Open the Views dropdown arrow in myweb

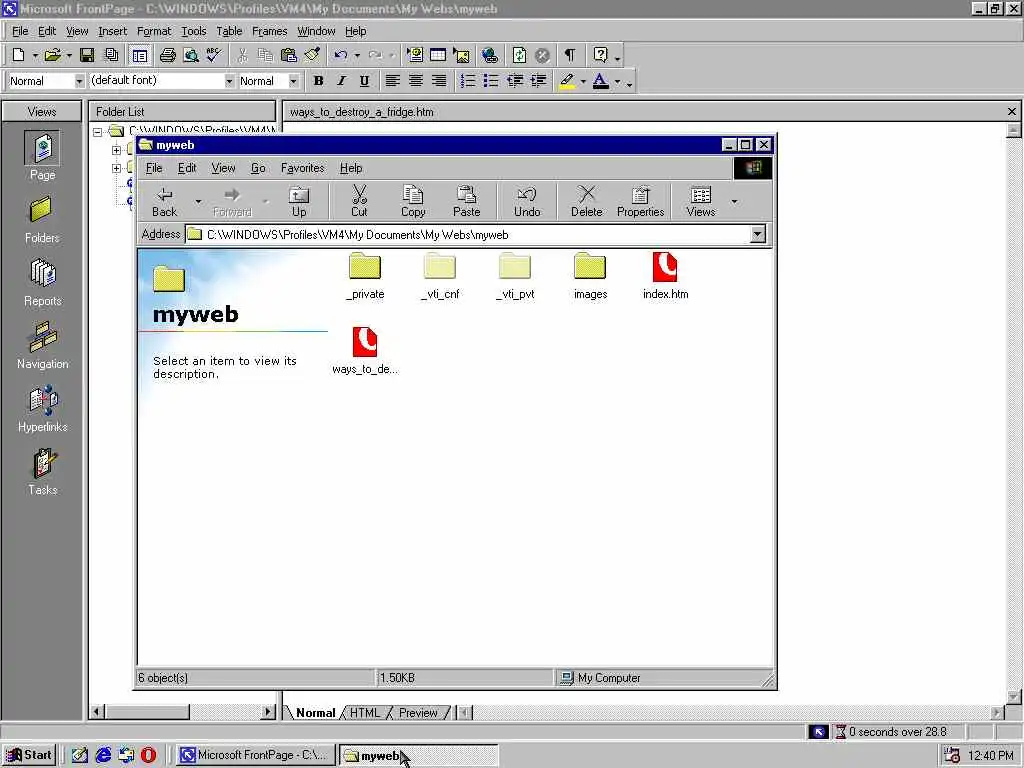[735, 201]
